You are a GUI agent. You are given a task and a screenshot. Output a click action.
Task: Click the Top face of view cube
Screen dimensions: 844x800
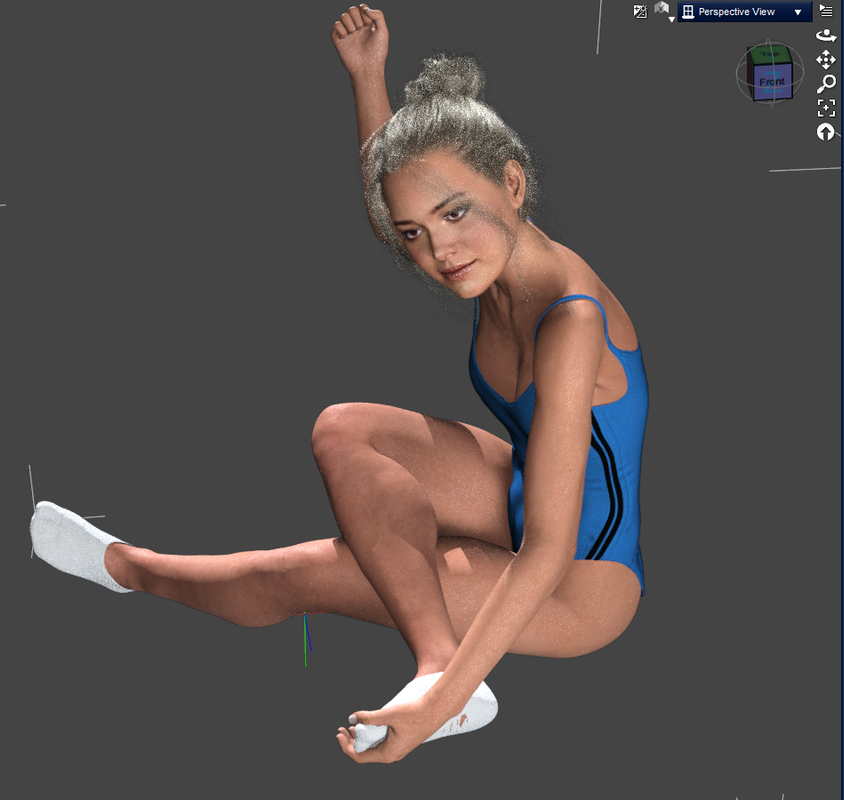coord(770,54)
